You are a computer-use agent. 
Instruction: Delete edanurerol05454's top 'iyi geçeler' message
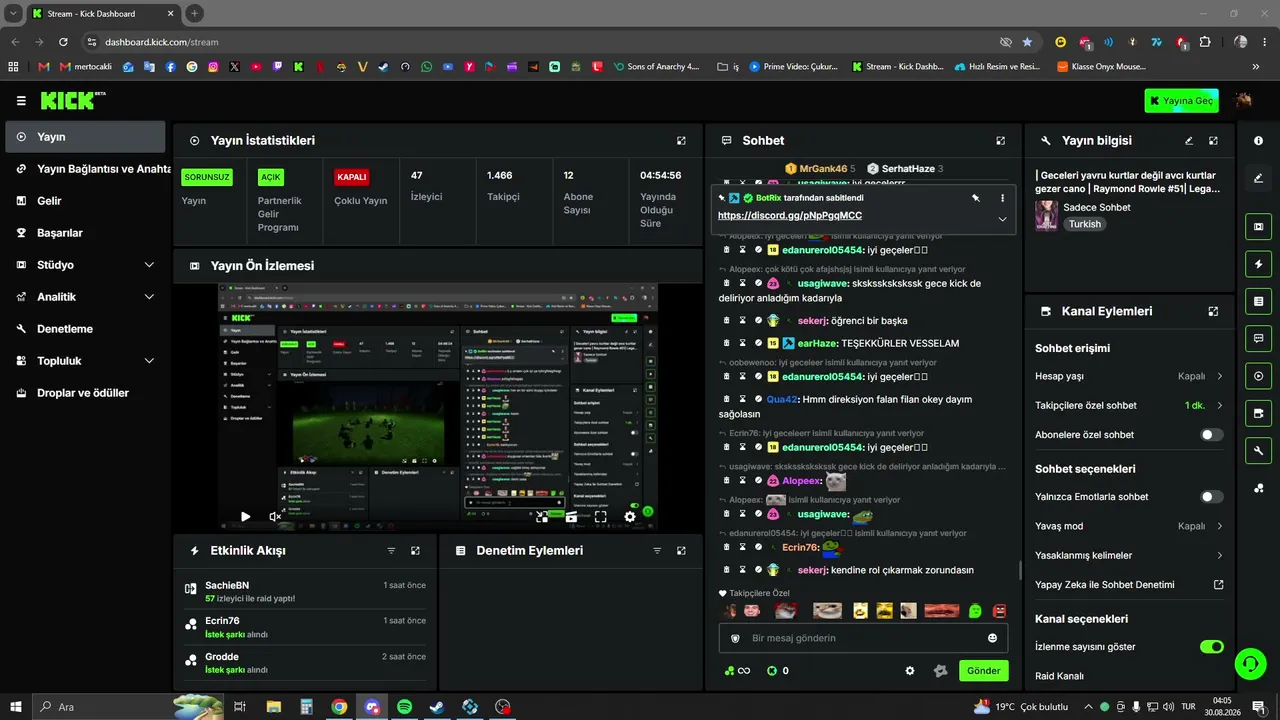pos(727,249)
